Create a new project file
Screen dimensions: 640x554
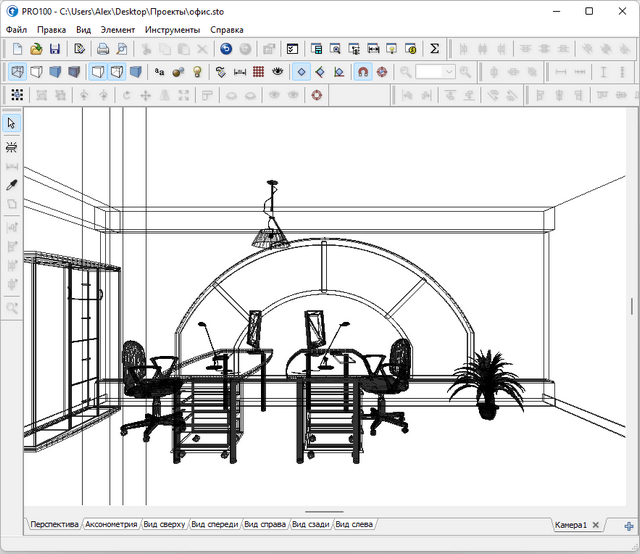pos(17,48)
